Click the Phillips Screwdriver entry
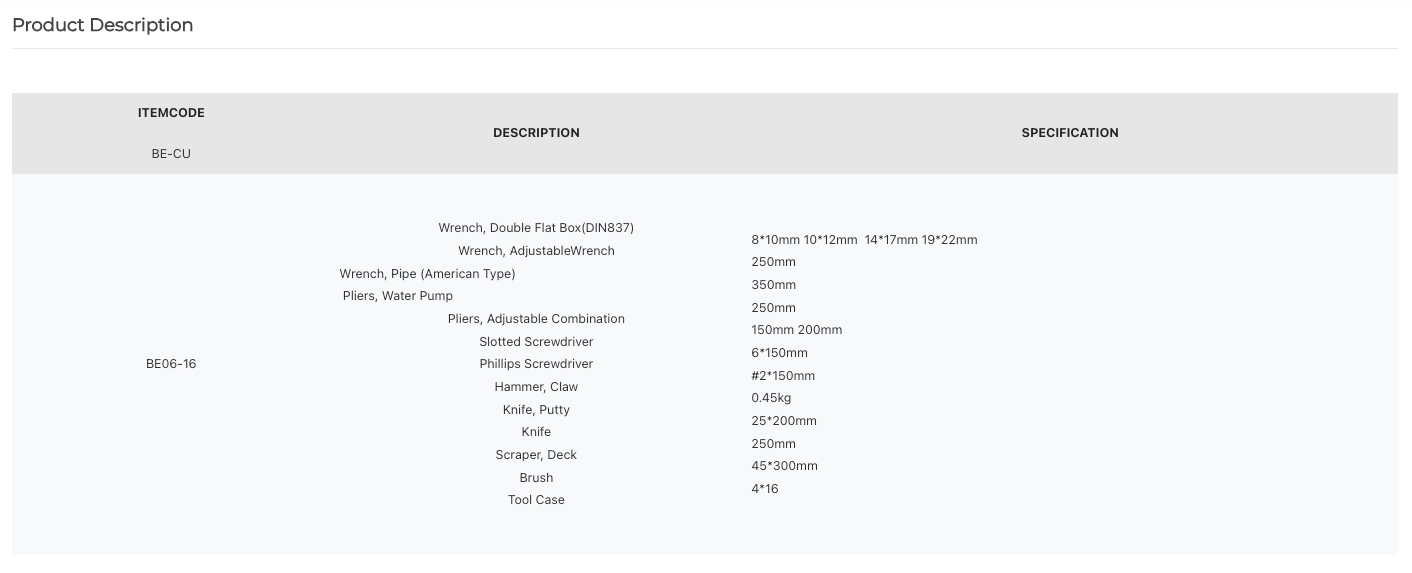1412x573 pixels. pyautogui.click(x=536, y=364)
